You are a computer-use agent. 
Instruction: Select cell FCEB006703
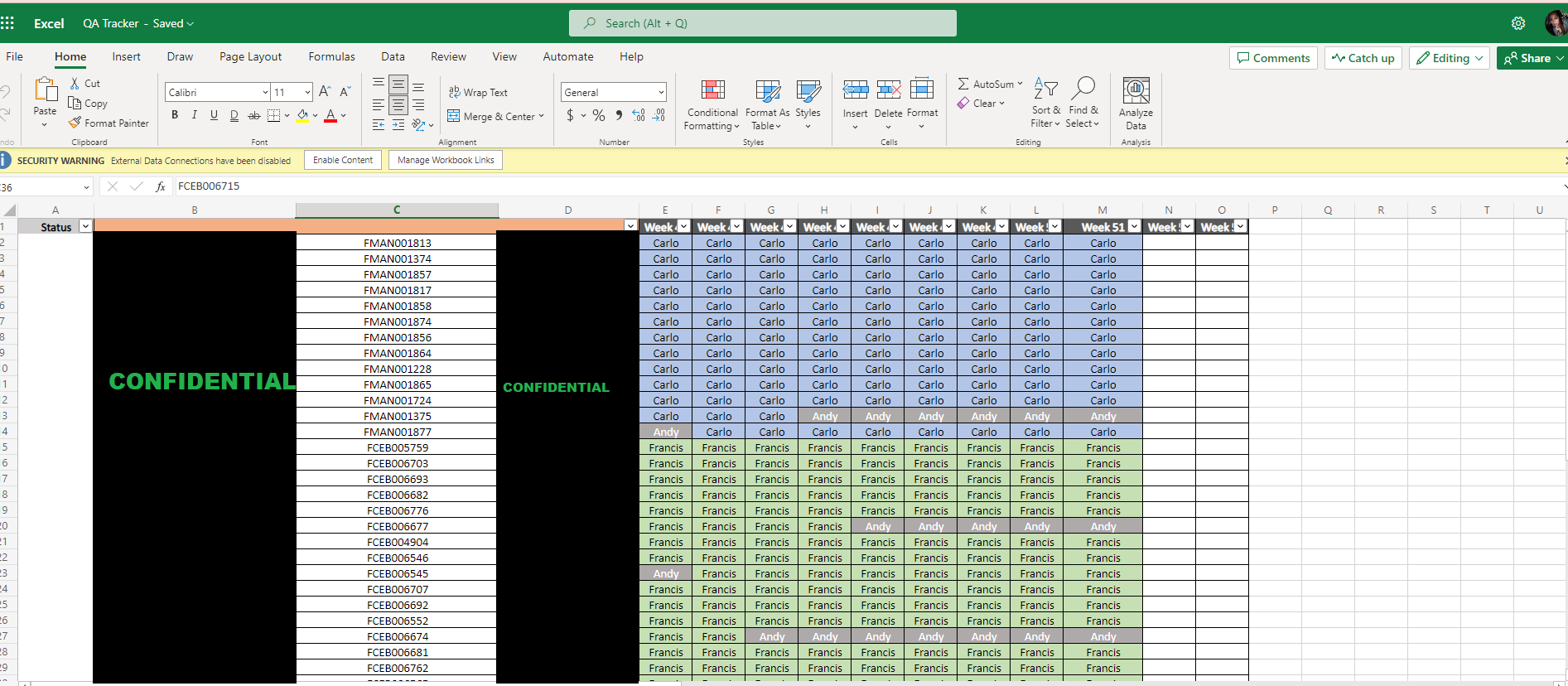tap(397, 463)
